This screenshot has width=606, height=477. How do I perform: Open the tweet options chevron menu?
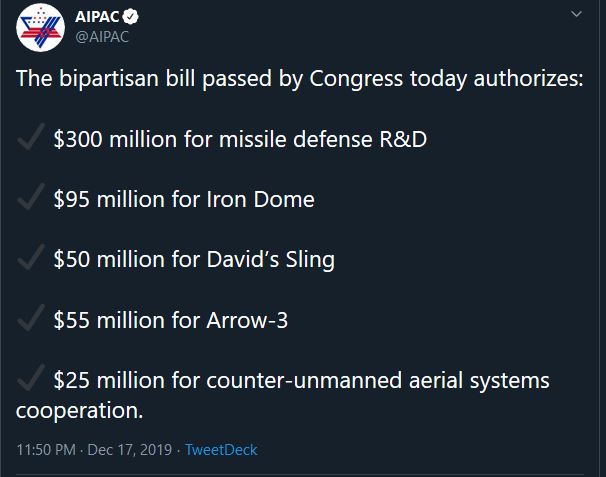(575, 15)
